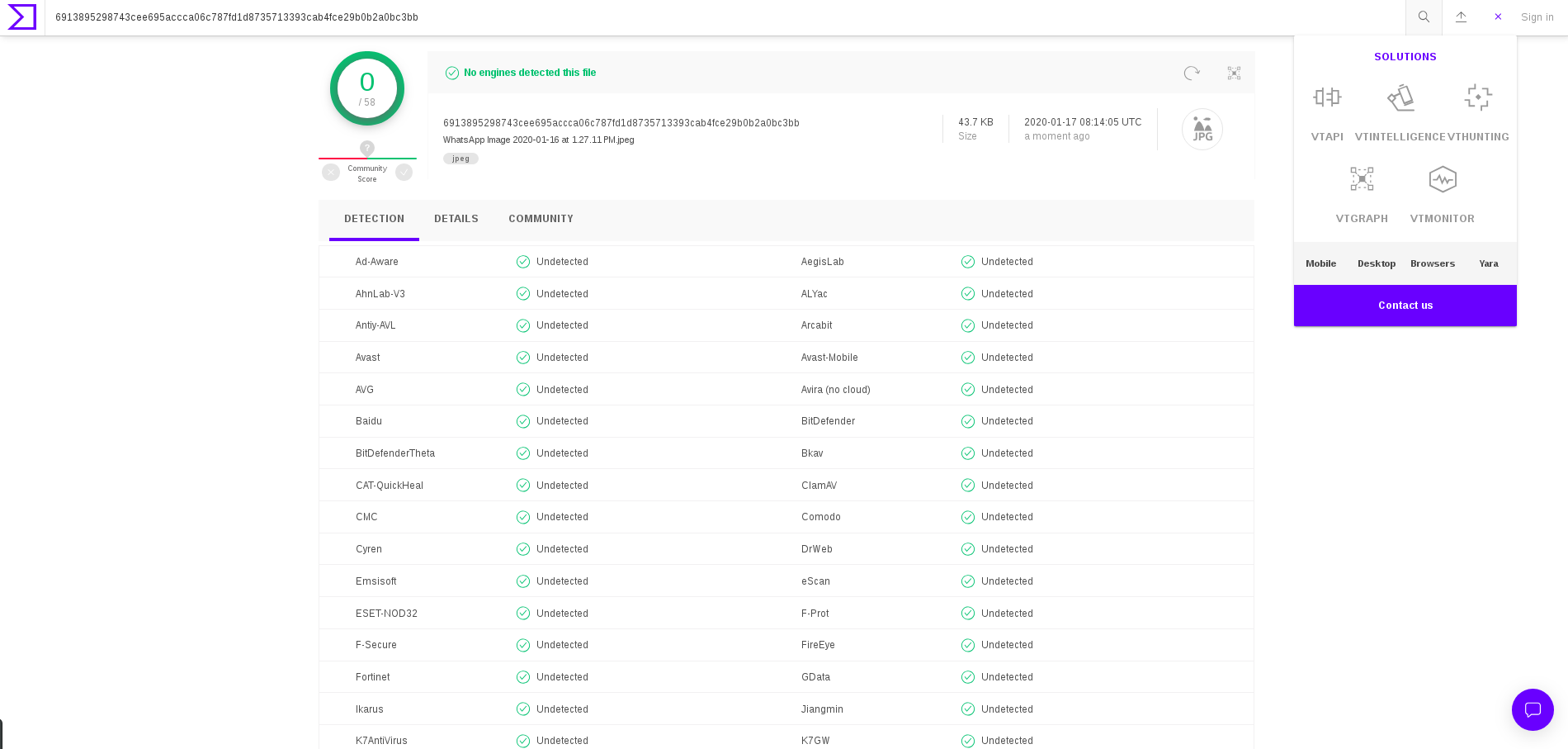The height and width of the screenshot is (749, 1568).
Task: Switch to the DETECTION tab
Action: (374, 219)
